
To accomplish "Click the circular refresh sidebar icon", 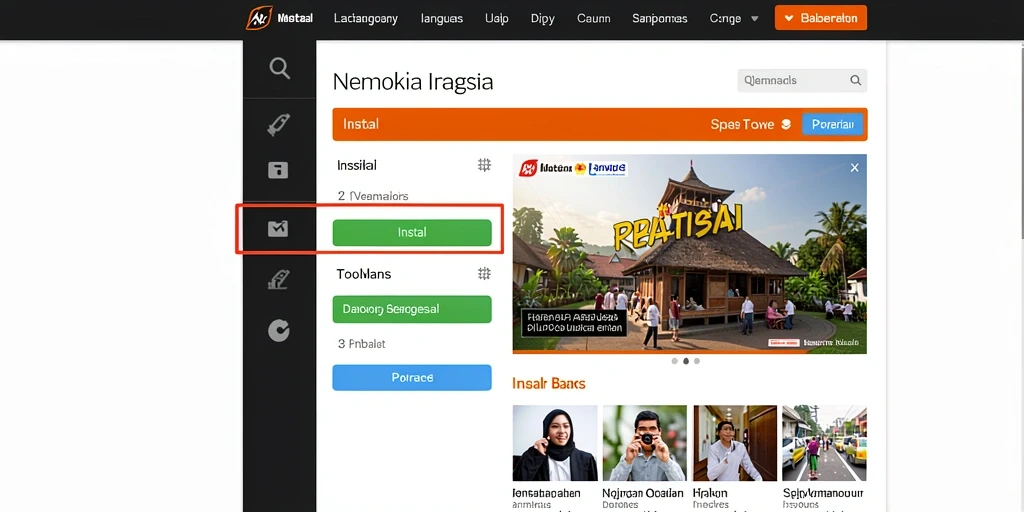I will 278,331.
